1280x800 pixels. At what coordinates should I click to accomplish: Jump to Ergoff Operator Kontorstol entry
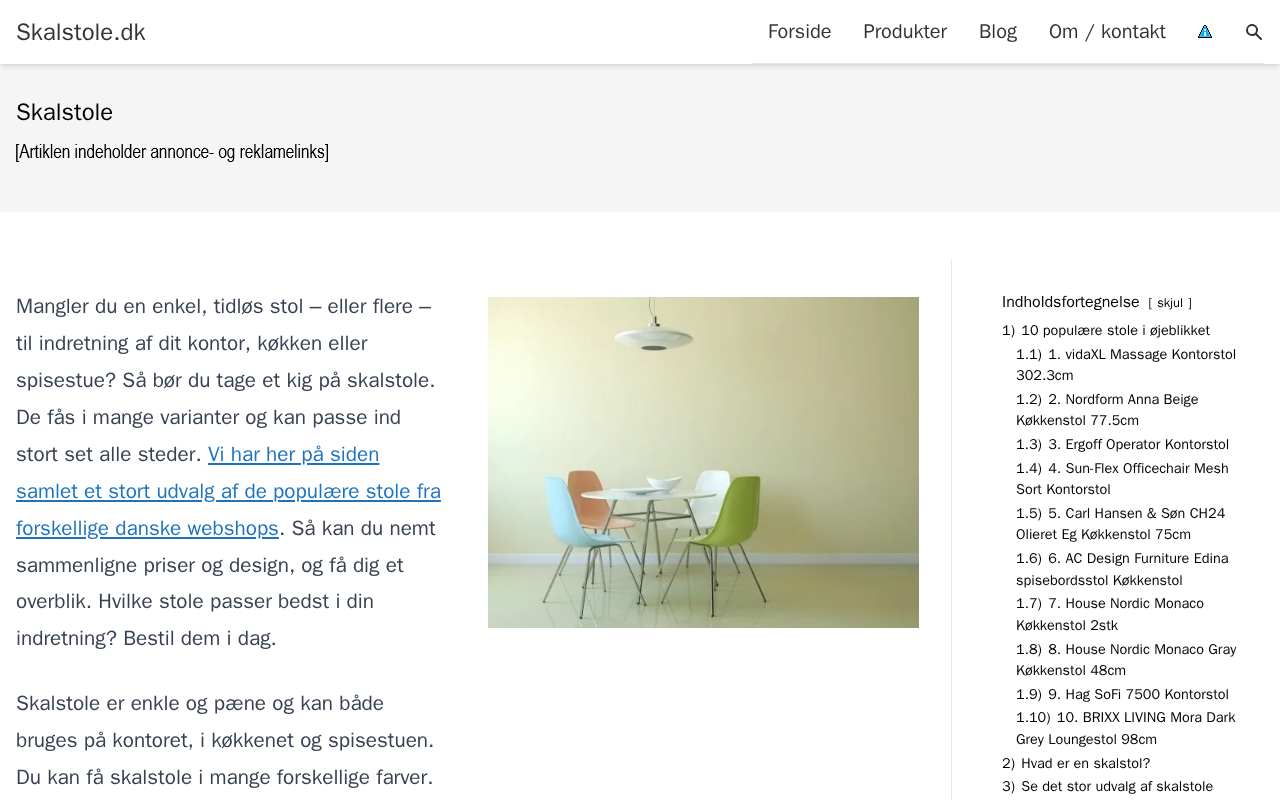(x=1122, y=445)
